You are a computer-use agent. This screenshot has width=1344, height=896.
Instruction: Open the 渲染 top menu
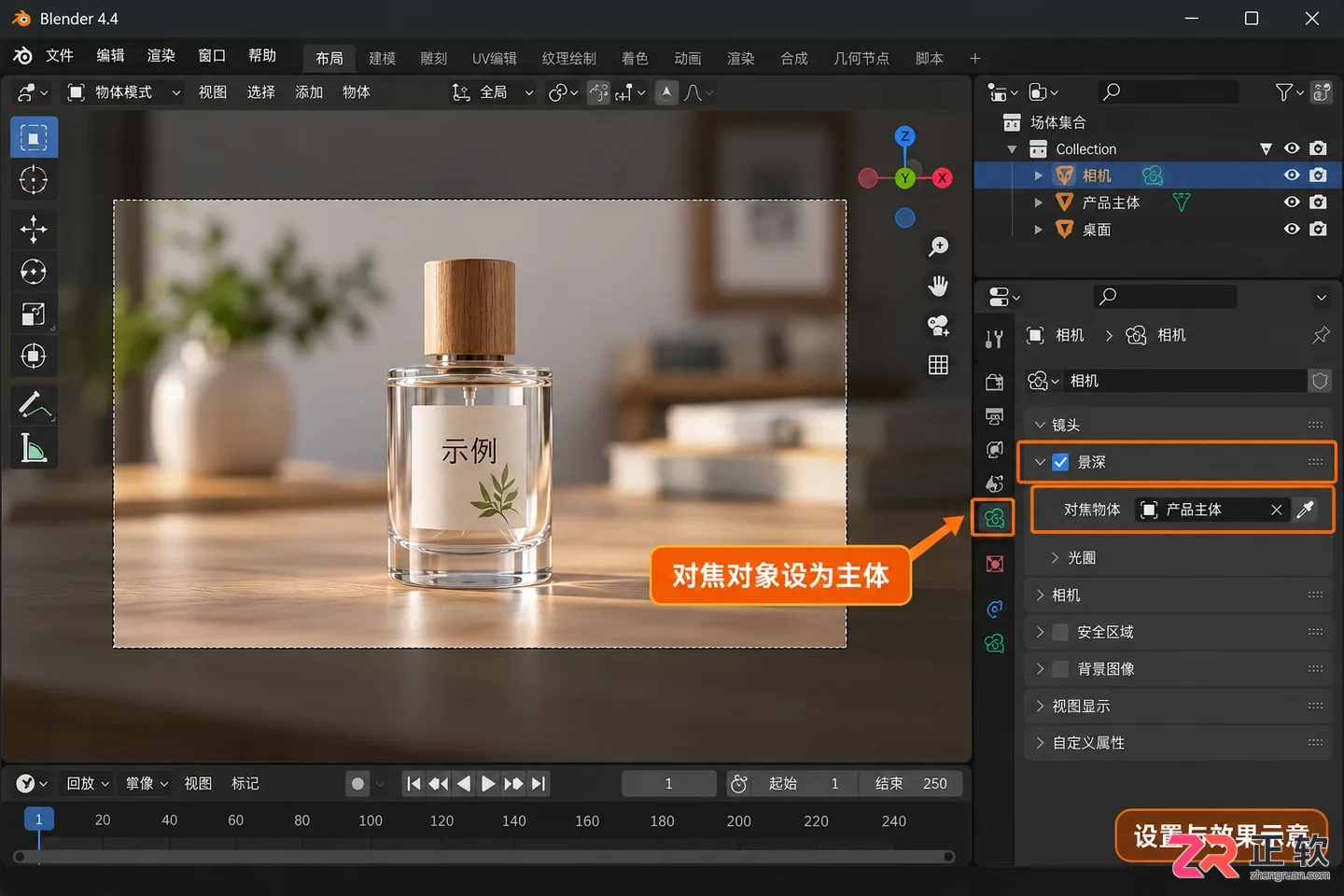[x=161, y=56]
